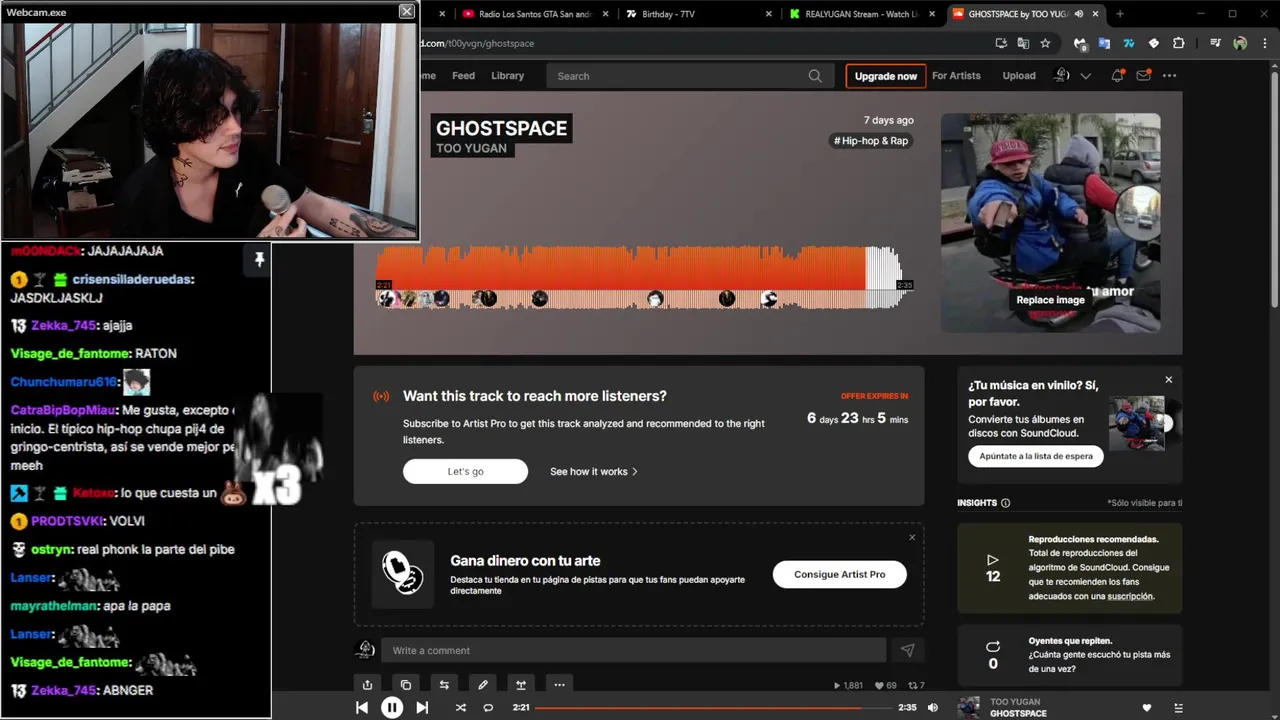The image size is (1280, 720).
Task: Click the send comment arrow icon
Action: click(x=907, y=650)
